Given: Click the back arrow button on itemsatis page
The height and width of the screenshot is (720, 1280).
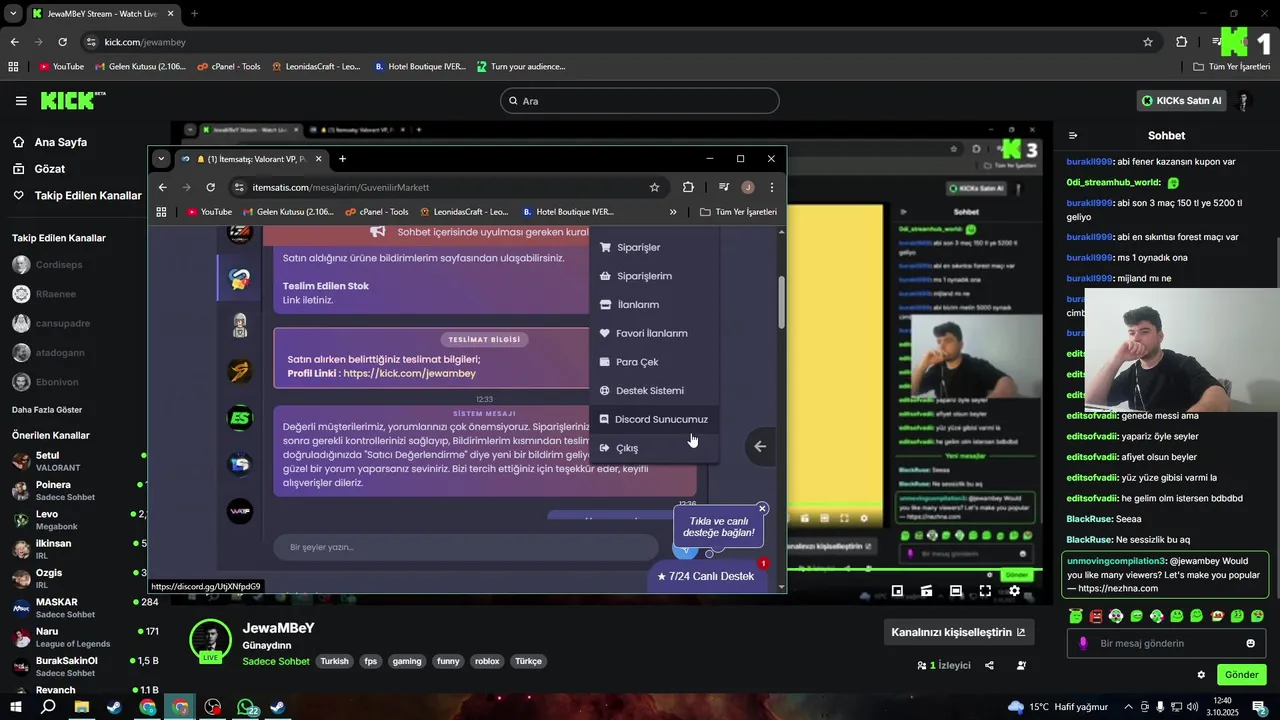Looking at the screenshot, I should pyautogui.click(x=760, y=447).
